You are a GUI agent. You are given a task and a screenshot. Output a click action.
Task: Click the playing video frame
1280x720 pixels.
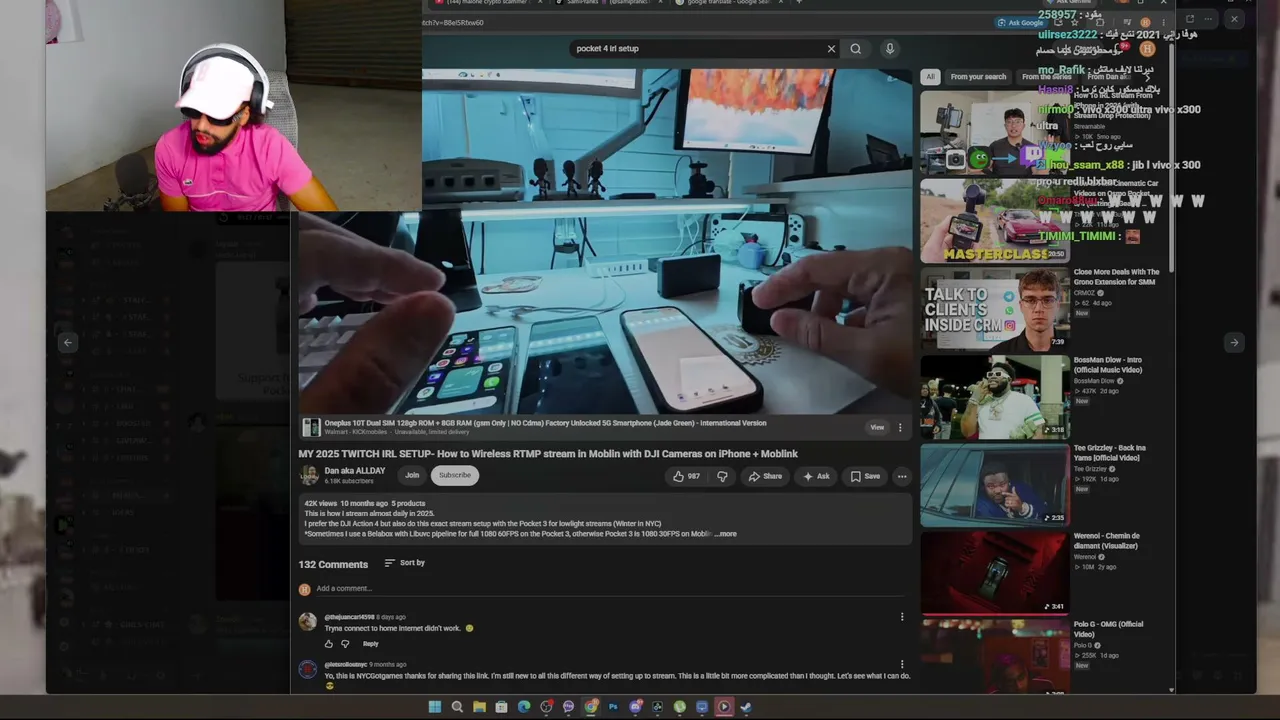(x=605, y=240)
